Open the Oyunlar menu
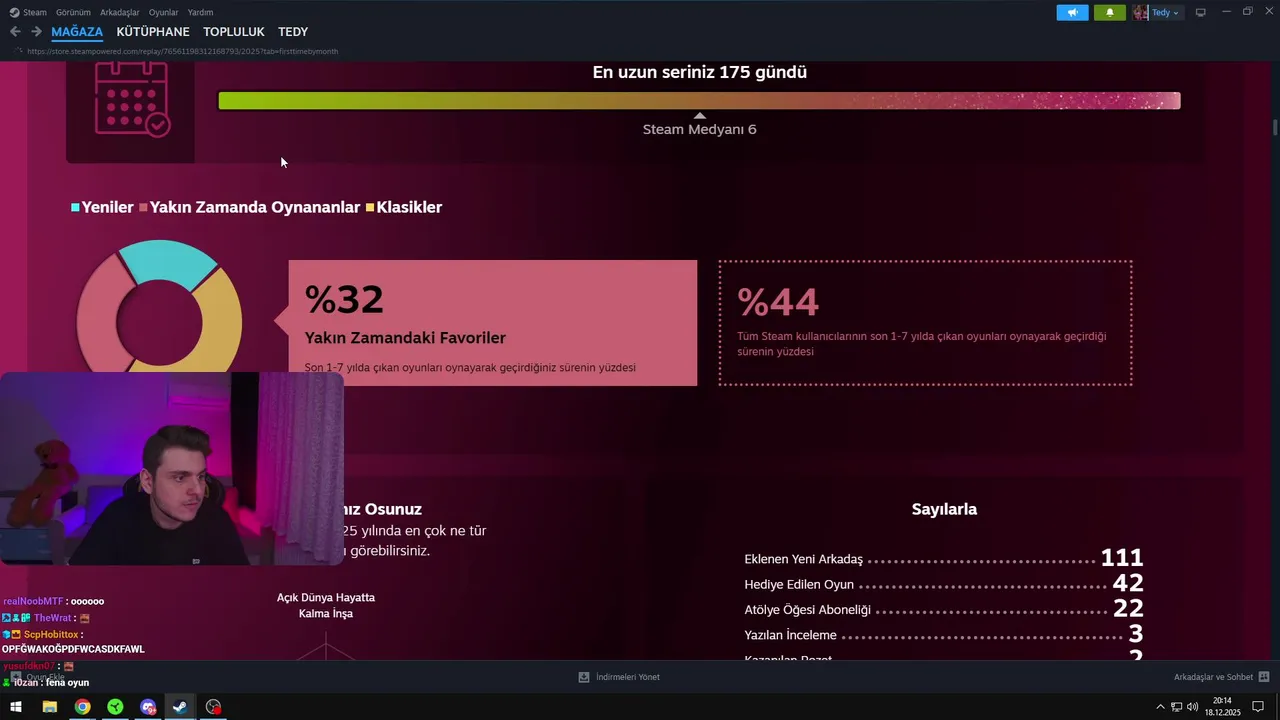Image resolution: width=1280 pixels, height=720 pixels. click(x=163, y=12)
